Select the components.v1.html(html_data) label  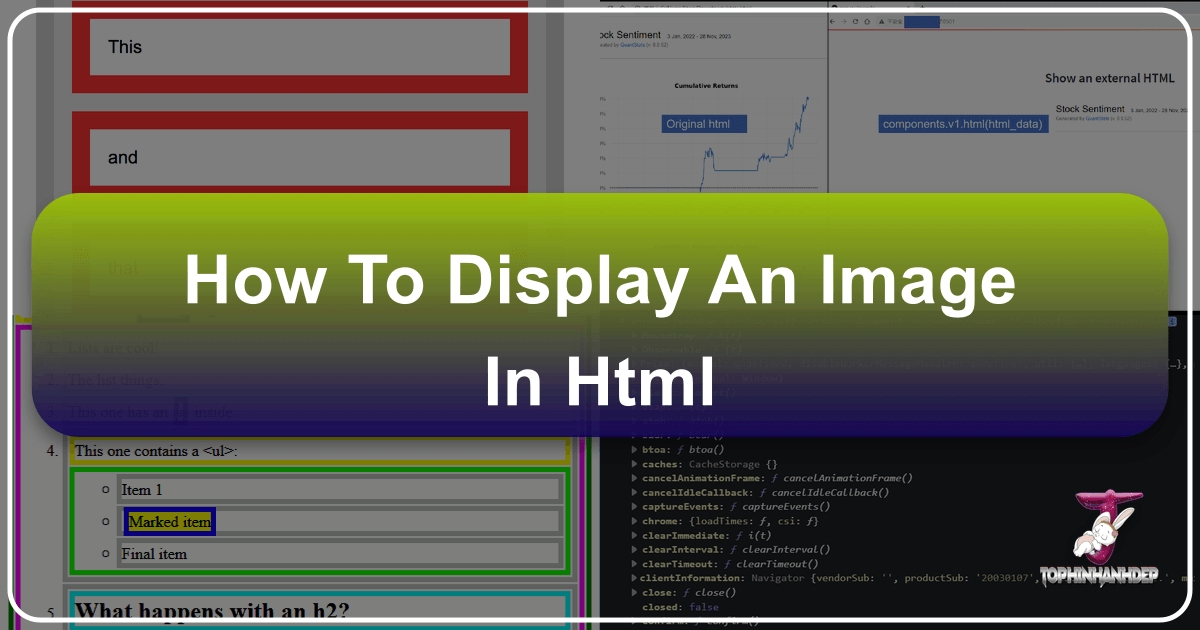coord(963,123)
